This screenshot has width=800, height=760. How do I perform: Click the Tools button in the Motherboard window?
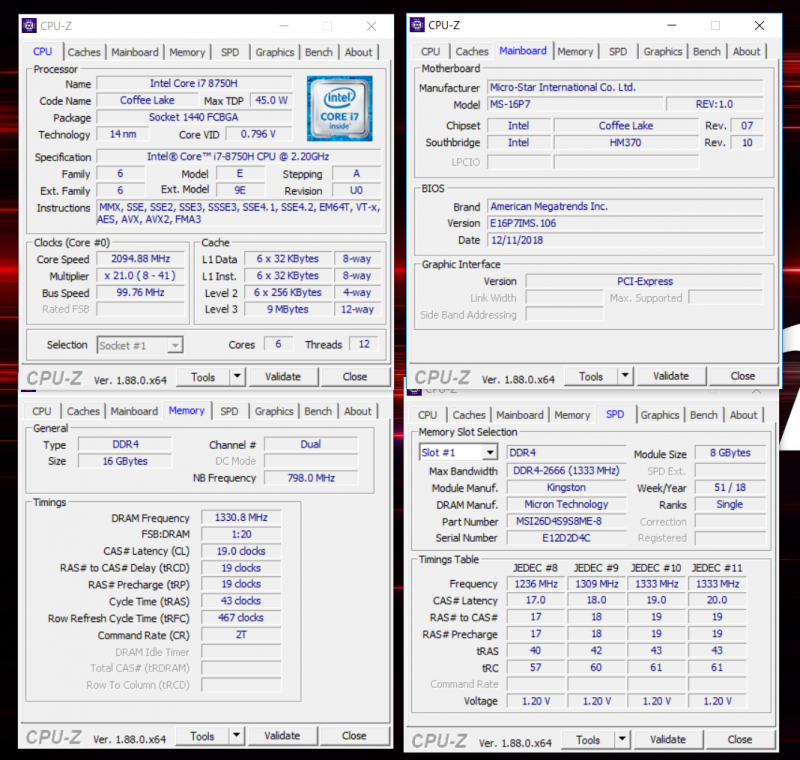tap(591, 376)
